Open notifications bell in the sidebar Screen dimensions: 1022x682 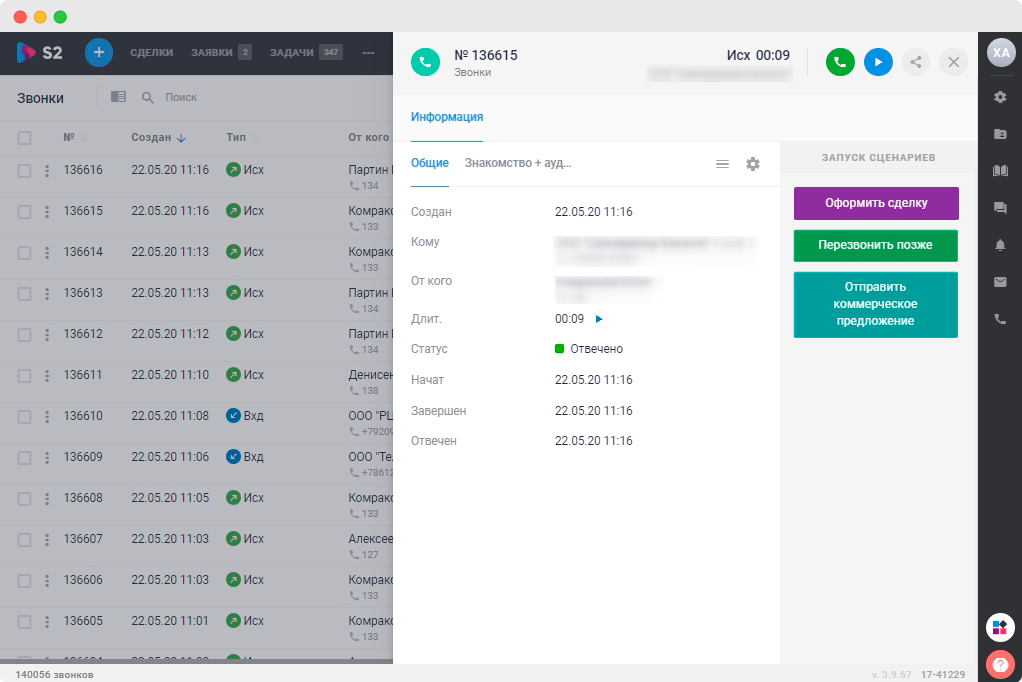(x=1000, y=245)
